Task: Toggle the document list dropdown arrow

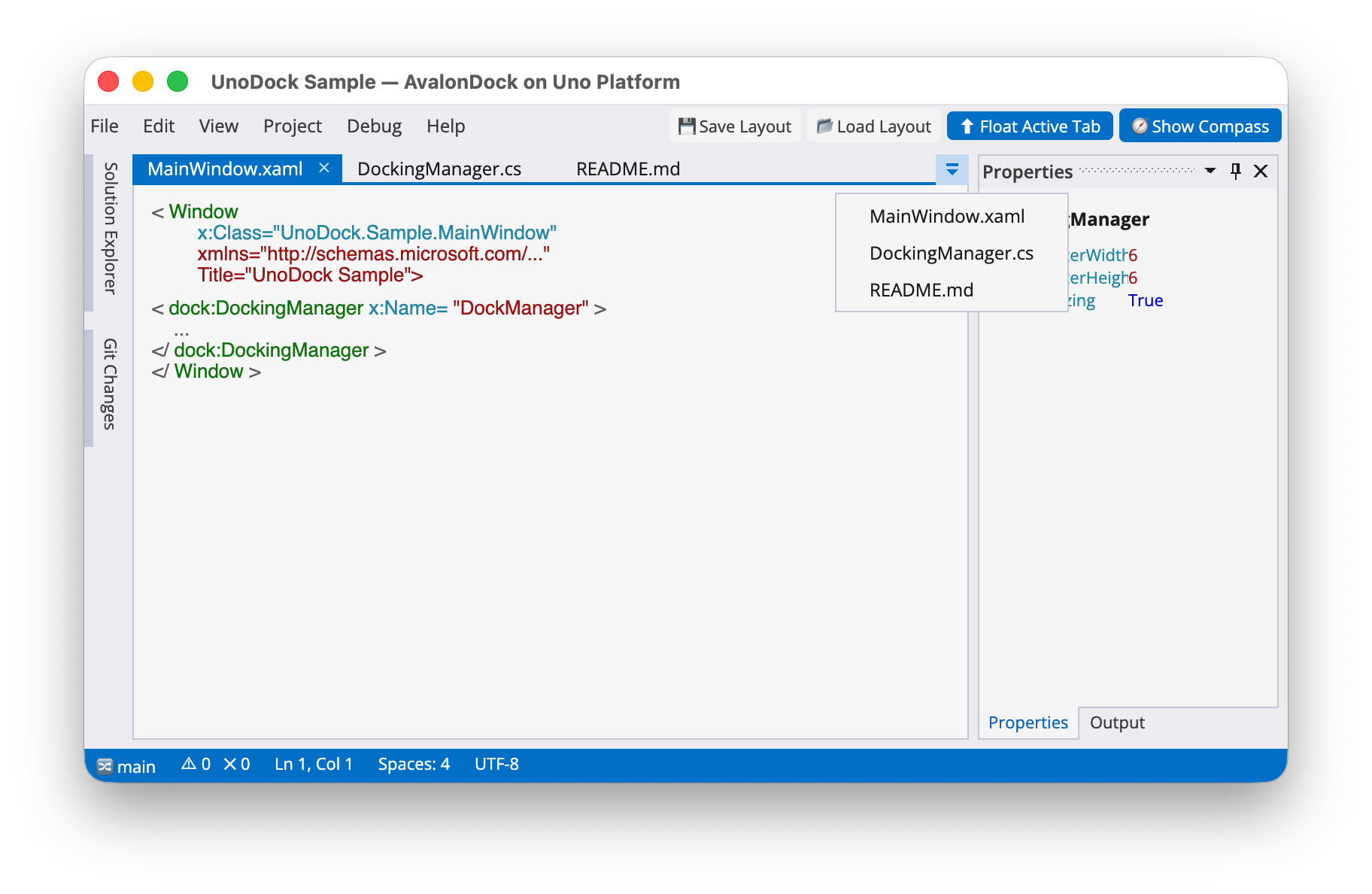Action: [952, 169]
